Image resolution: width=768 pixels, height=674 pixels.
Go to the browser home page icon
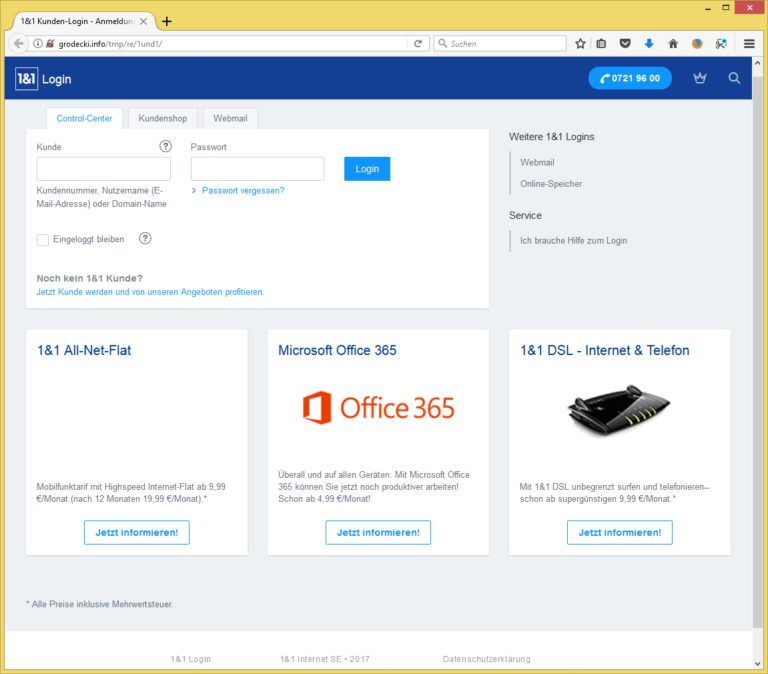click(x=673, y=44)
